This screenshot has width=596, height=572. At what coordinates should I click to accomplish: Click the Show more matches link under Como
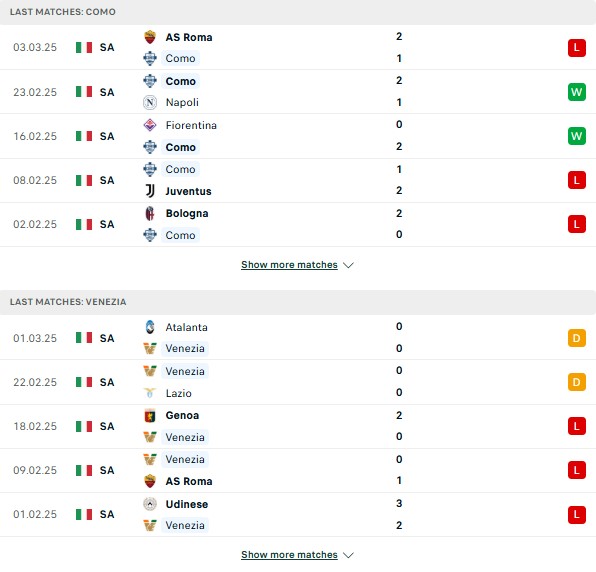(x=289, y=265)
